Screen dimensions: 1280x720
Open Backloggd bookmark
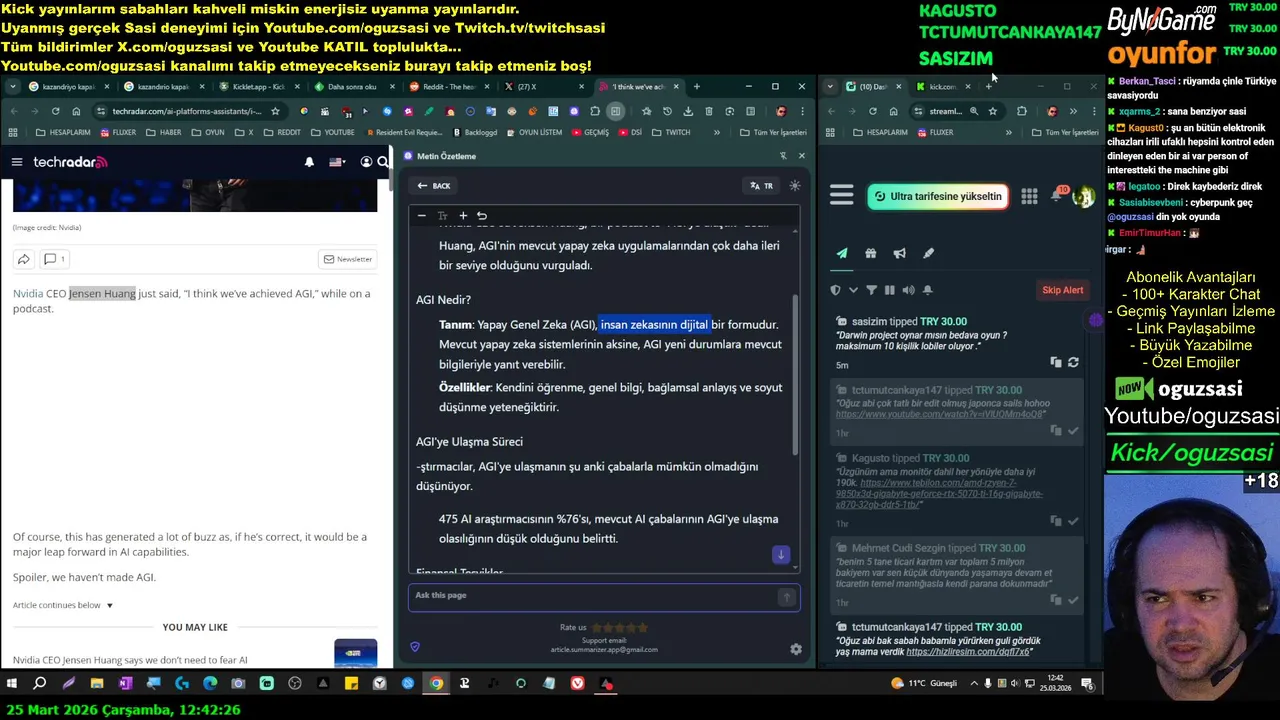[475, 132]
